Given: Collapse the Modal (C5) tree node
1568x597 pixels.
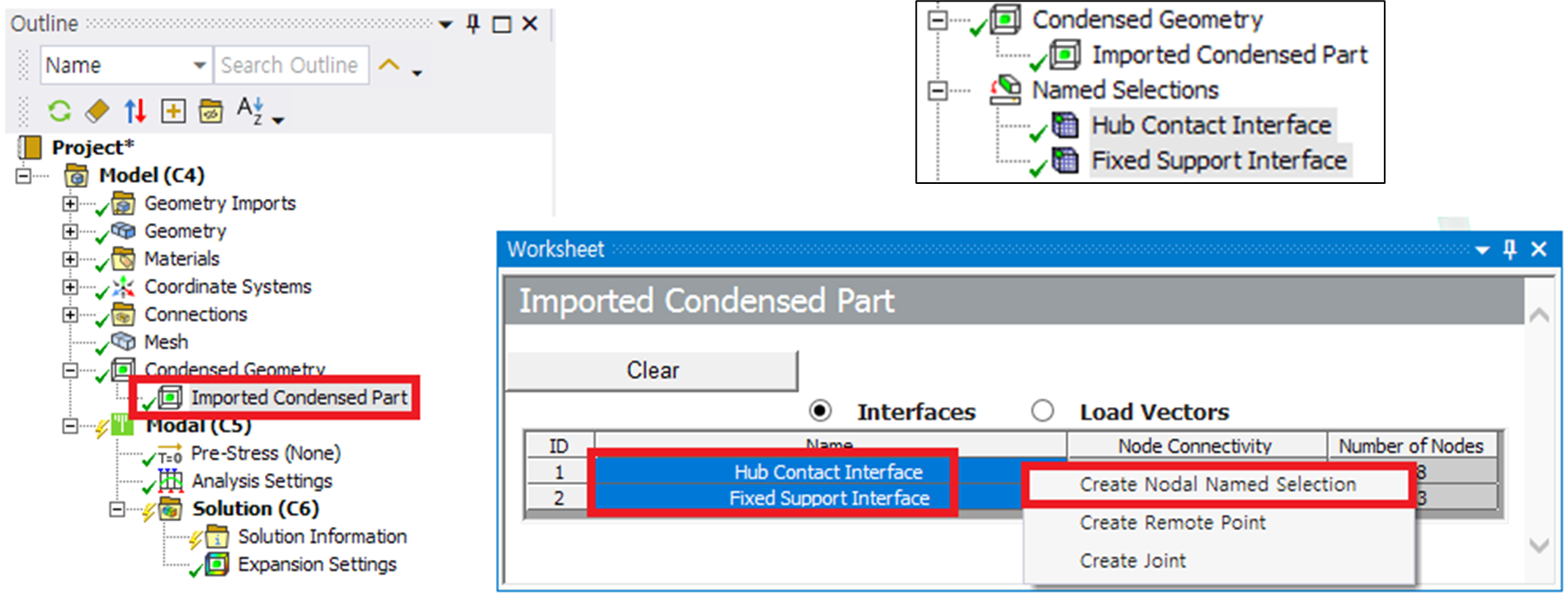Looking at the screenshot, I should click(70, 426).
